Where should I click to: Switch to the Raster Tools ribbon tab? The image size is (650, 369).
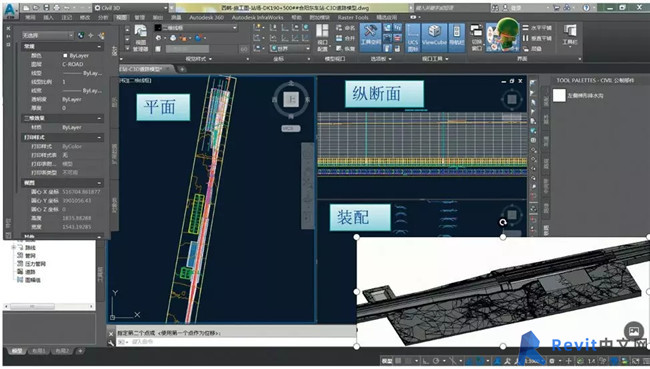[353, 17]
